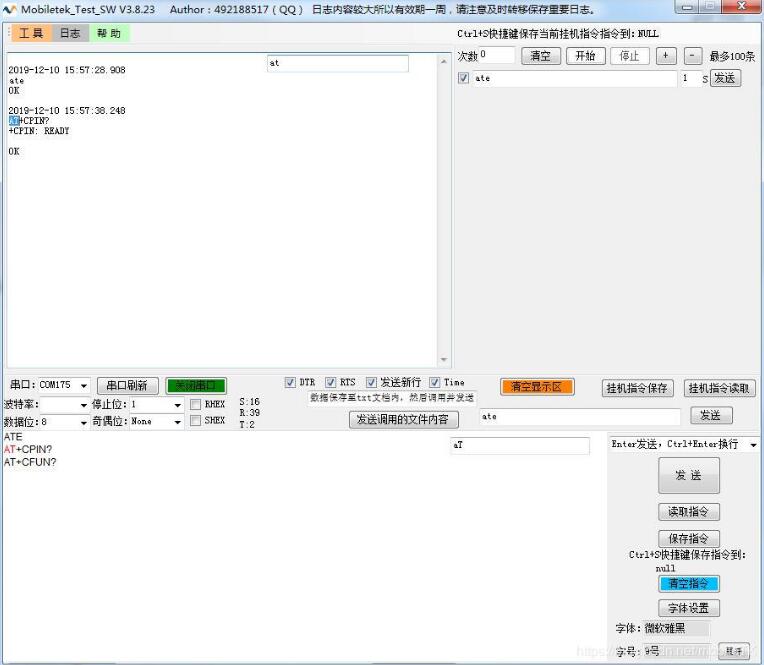Toggle the DTR checkbox
The image size is (764, 665).
click(290, 382)
